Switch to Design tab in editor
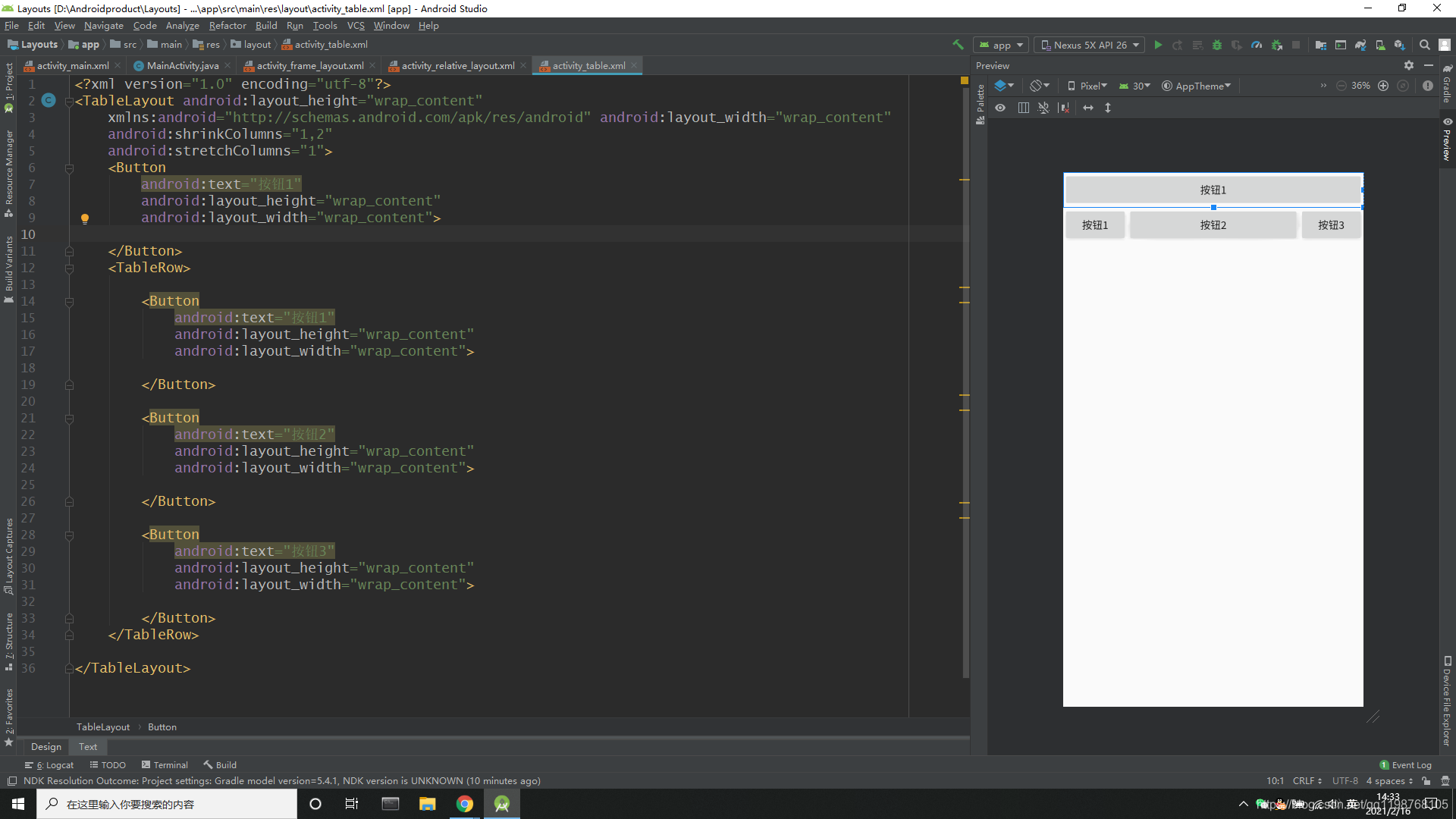The image size is (1456, 819). tap(45, 747)
